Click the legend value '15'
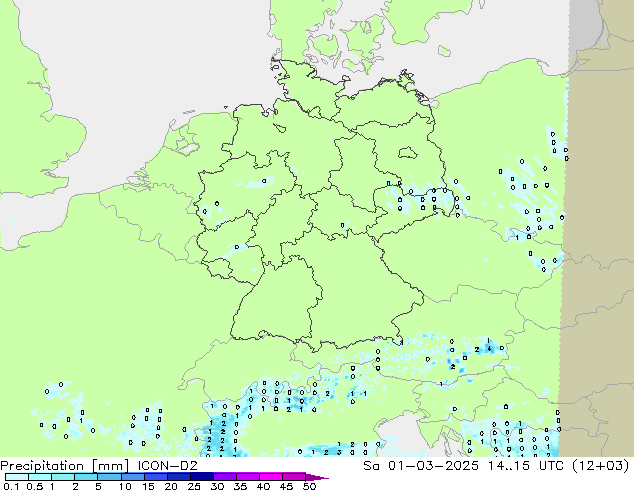Screen dimensions: 634x490 tap(148, 486)
